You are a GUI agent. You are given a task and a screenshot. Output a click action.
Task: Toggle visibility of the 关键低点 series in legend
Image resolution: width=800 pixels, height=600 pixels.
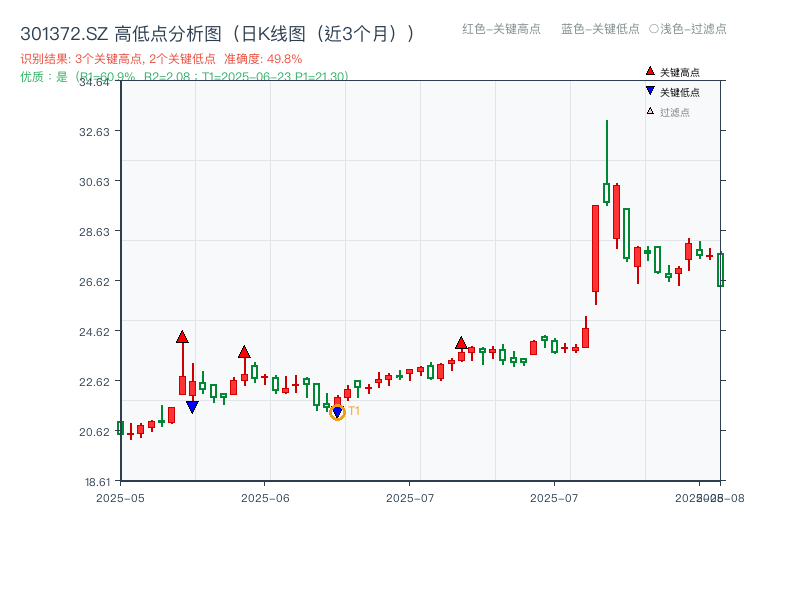672,89
